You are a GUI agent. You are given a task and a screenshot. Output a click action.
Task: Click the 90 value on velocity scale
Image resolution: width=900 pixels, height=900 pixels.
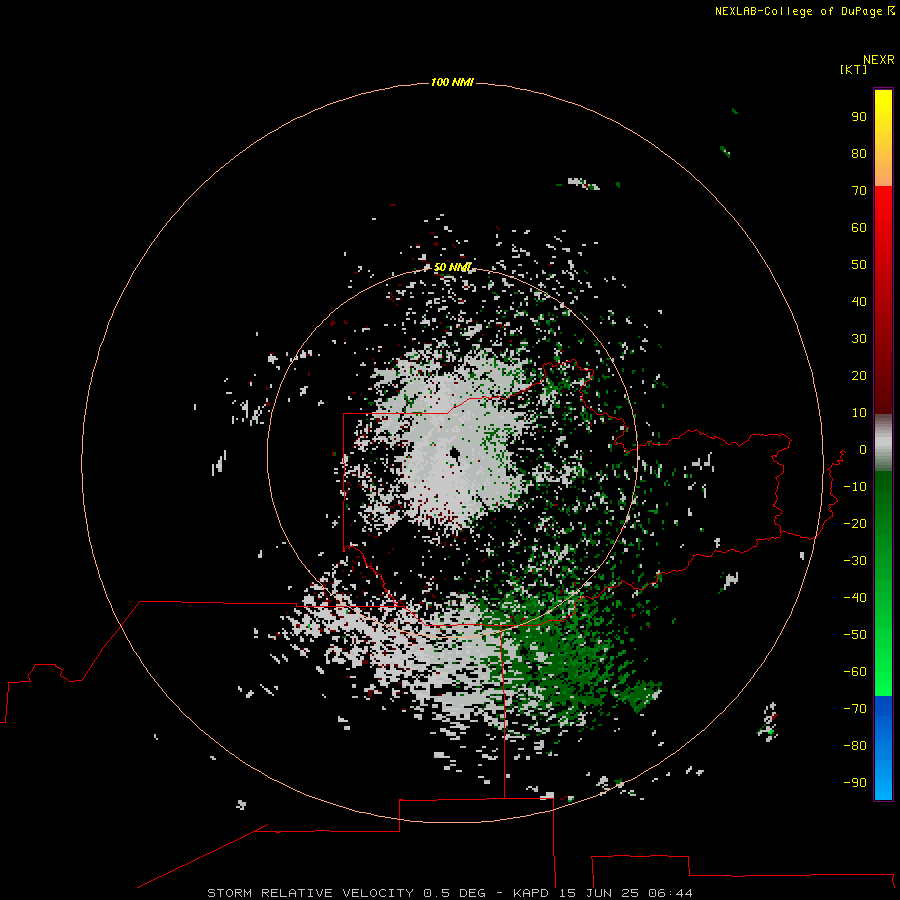859,117
